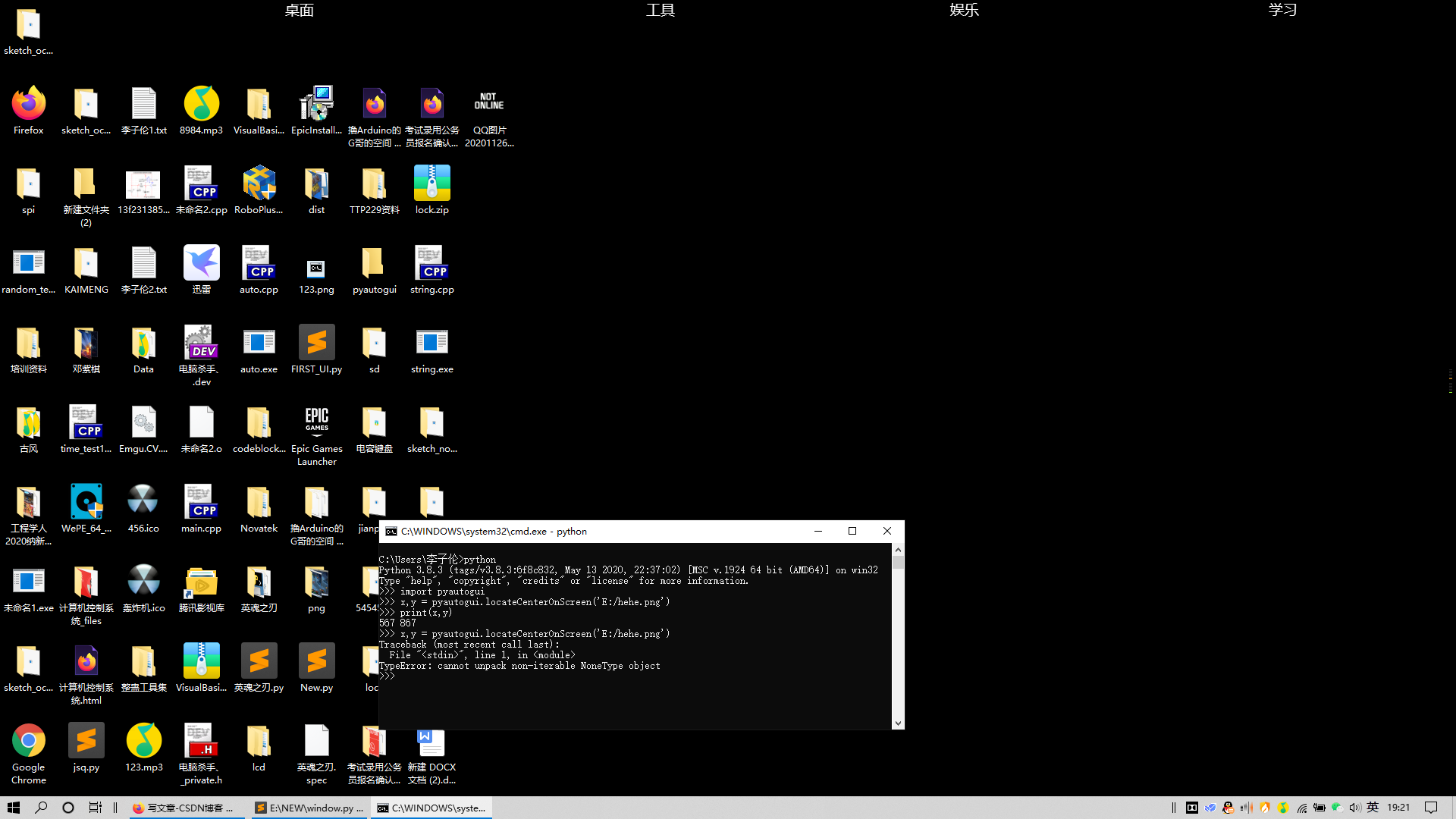Select the Google Chrome desktop icon

[x=29, y=741]
